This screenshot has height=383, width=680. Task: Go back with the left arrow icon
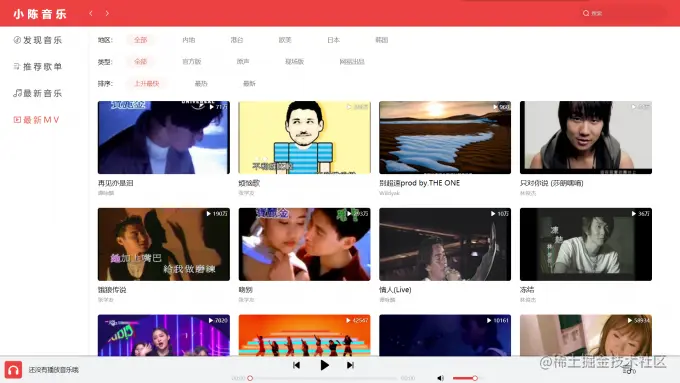tap(91, 13)
